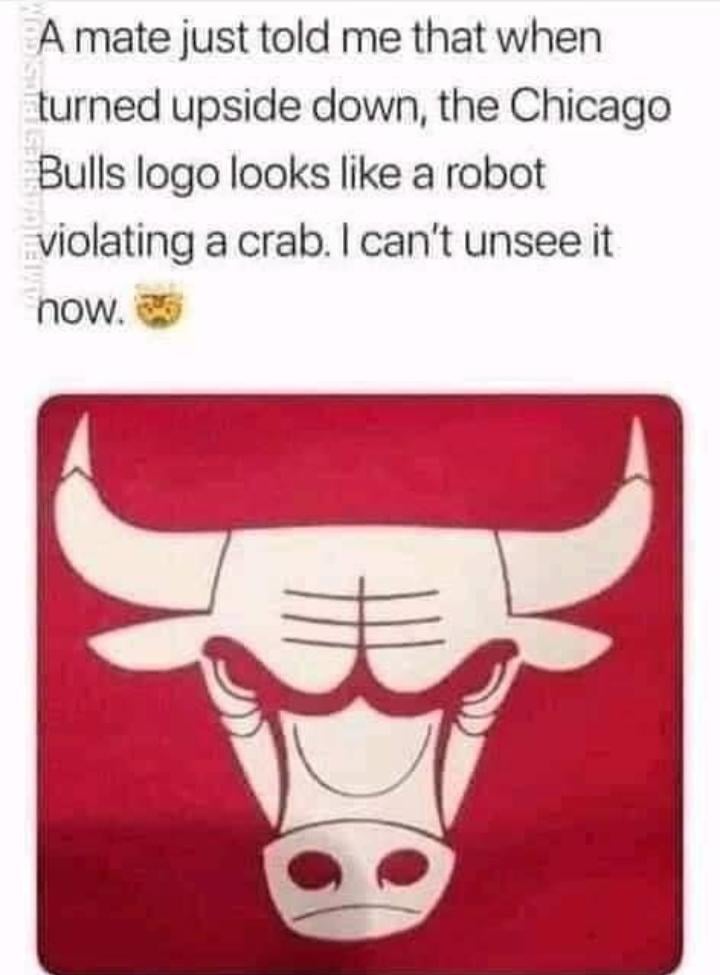Image resolution: width=720 pixels, height=975 pixels.
Task: Click the emoji after the word now
Action: (x=160, y=306)
